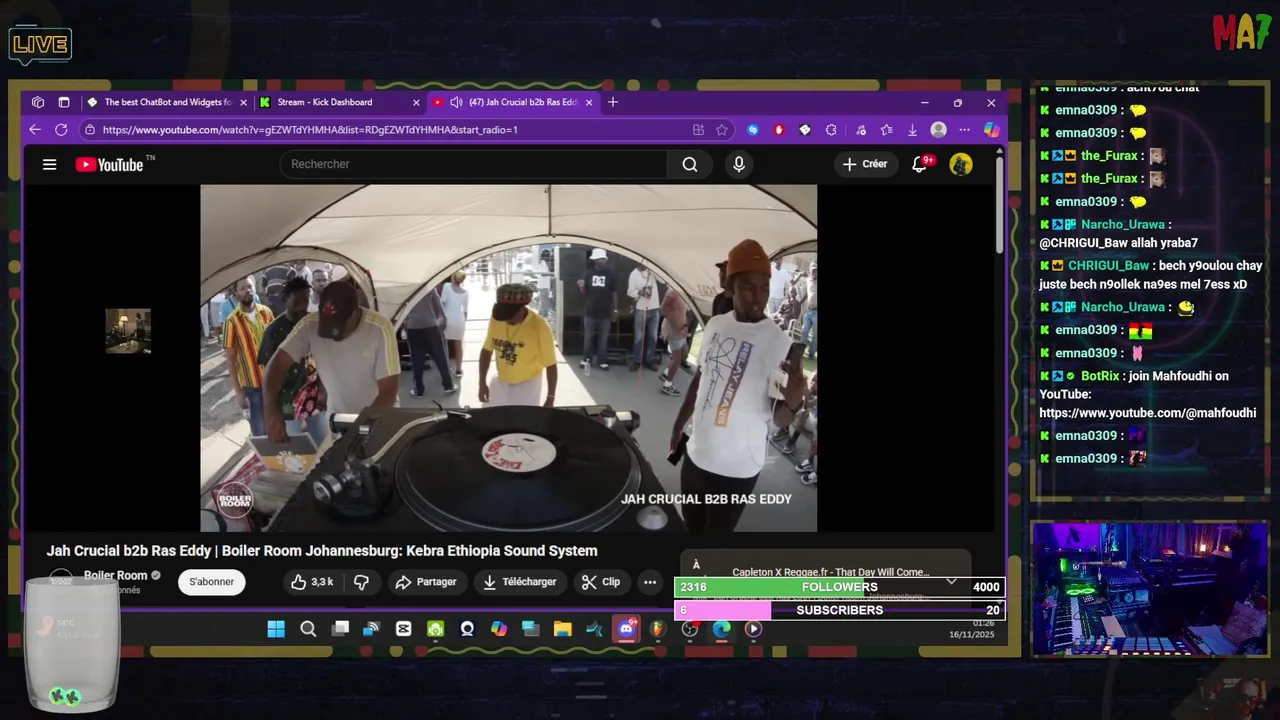
Task: Click the Télécharger download button
Action: tap(519, 582)
